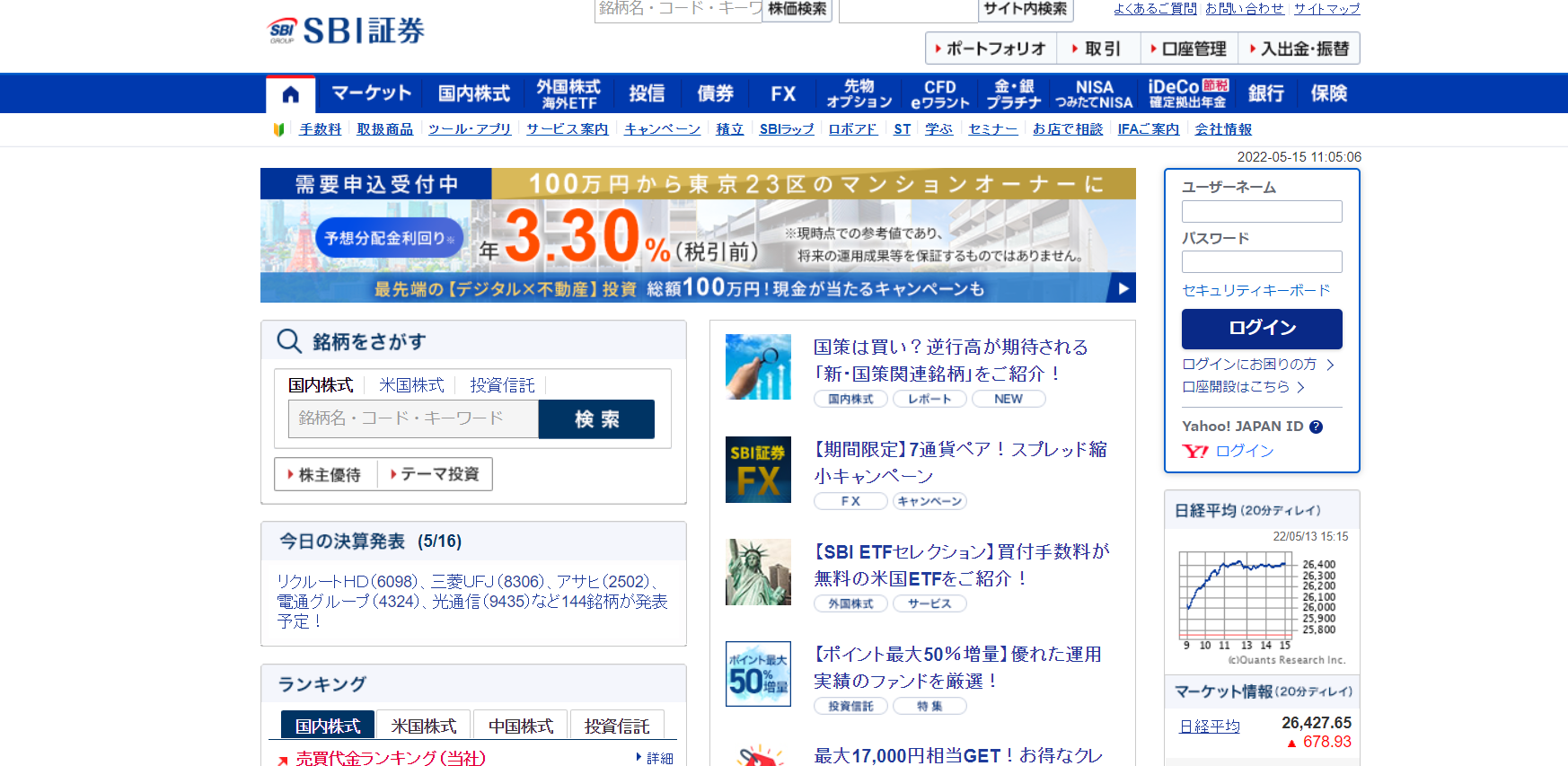Click the 取引 button
1568x766 pixels.
(x=1099, y=48)
